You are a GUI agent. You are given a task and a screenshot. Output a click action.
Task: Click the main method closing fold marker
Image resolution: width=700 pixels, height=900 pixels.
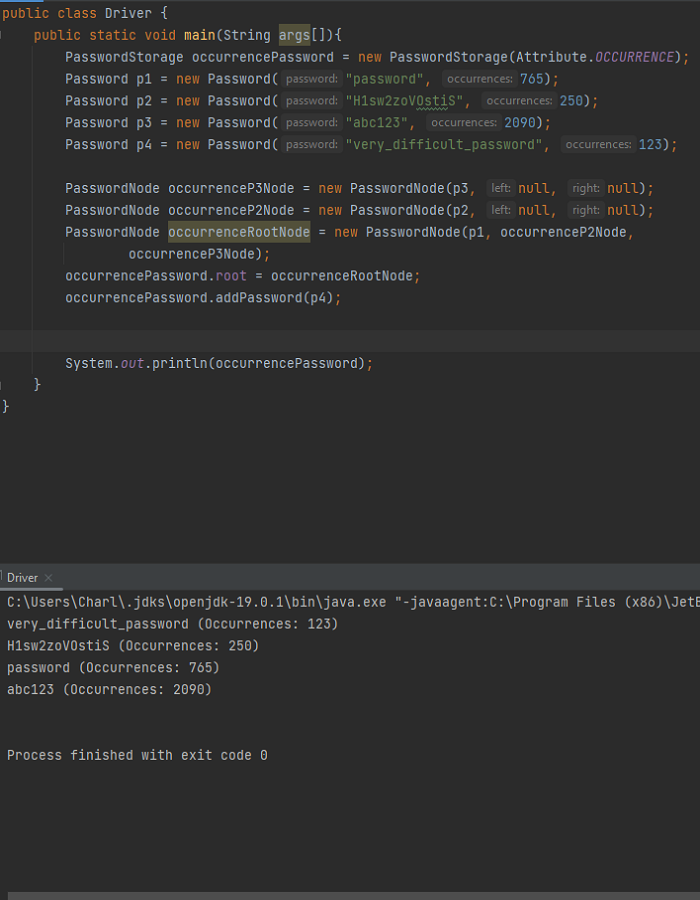point(1,385)
